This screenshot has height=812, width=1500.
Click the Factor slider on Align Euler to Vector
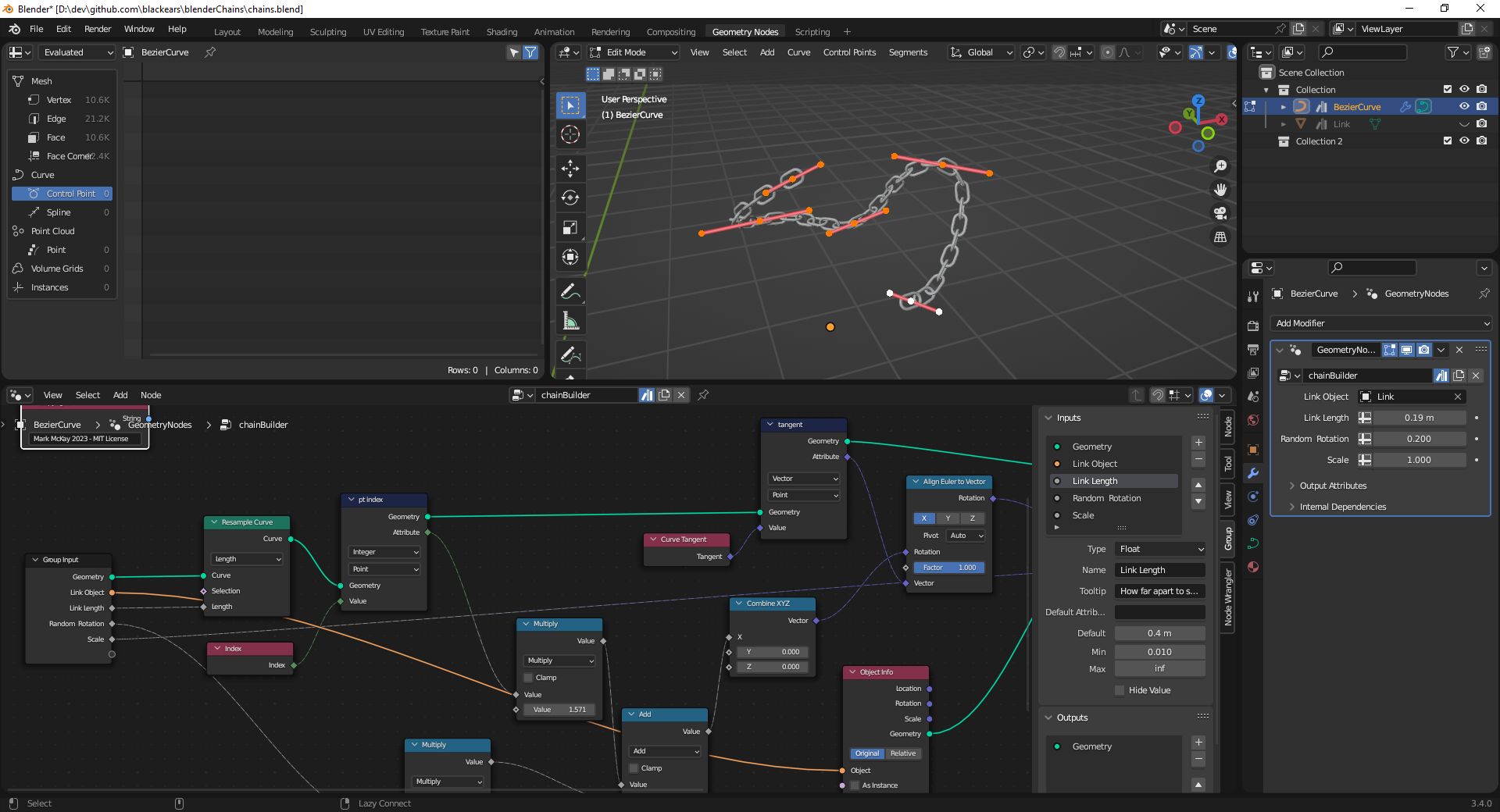point(948,568)
